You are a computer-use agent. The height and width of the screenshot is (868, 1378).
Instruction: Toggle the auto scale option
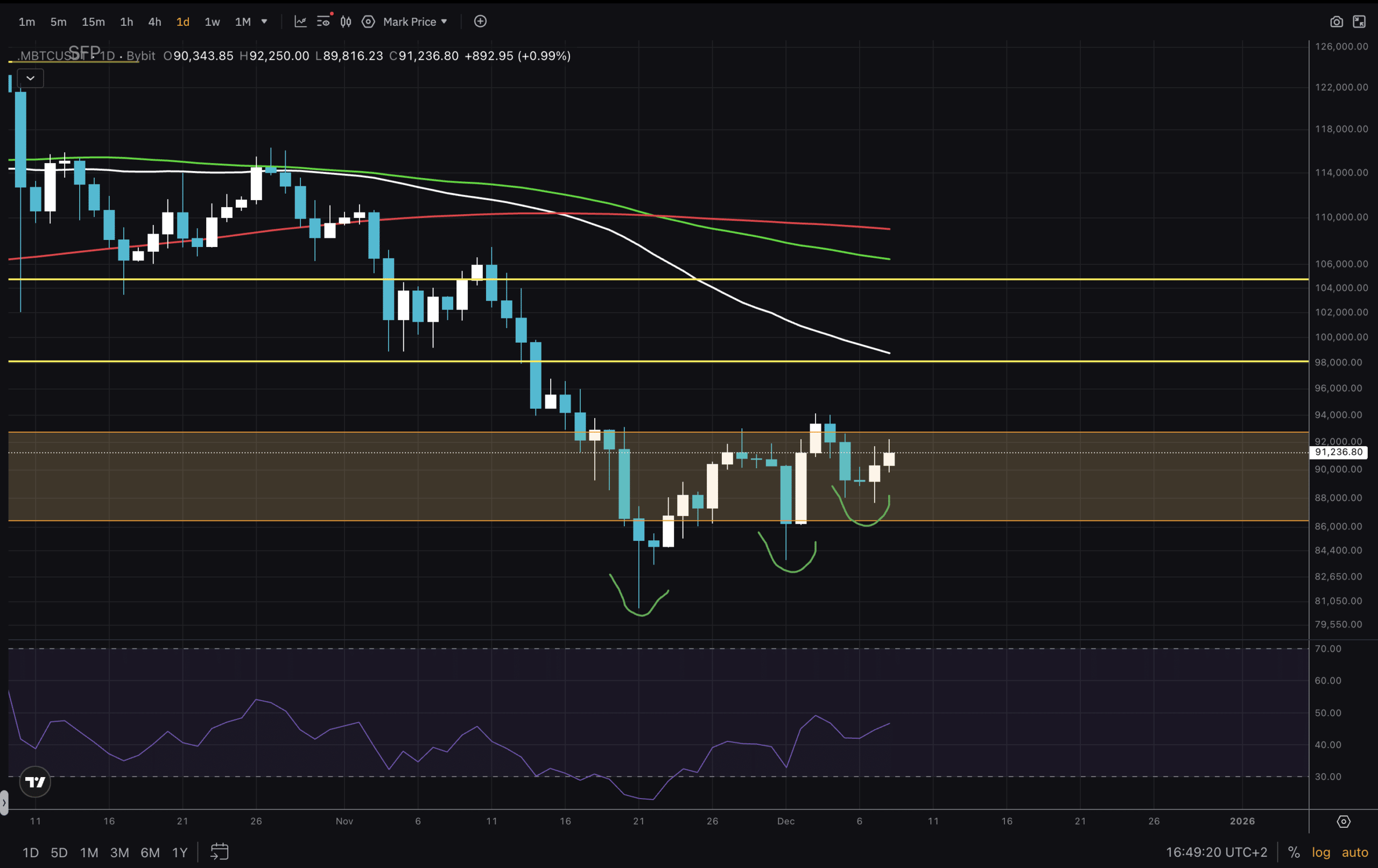point(1354,852)
